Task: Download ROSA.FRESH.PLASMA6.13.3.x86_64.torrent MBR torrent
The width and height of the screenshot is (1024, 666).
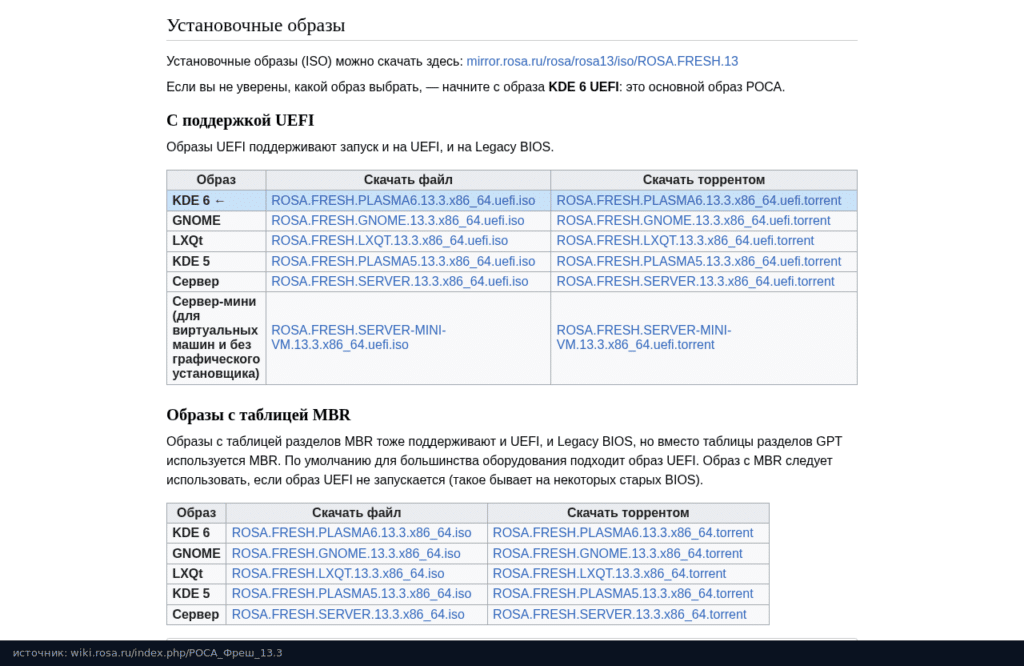Action: [x=623, y=533]
